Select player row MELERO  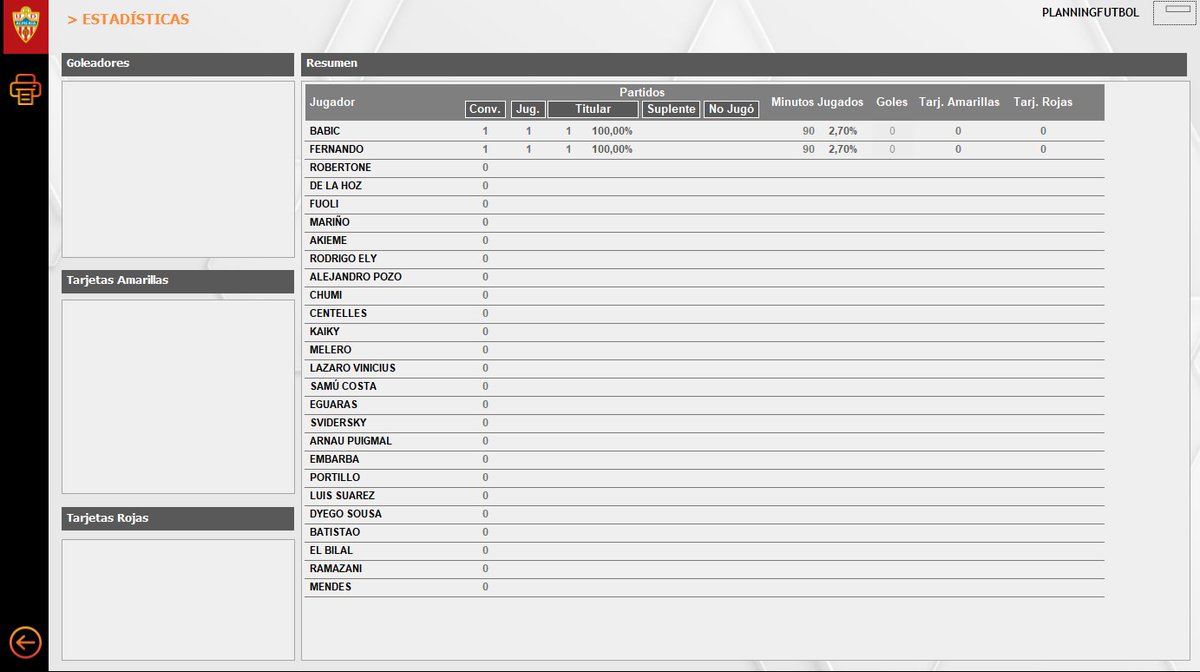coord(705,350)
